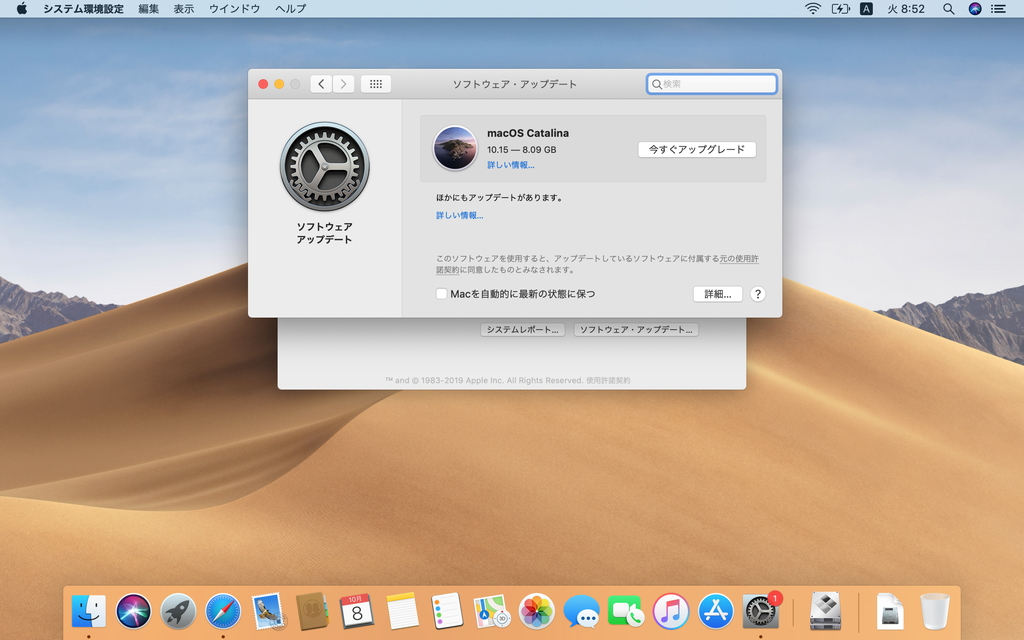Screen dimensions: 1024x640
Task: Click the システムレポート button
Action: coord(521,329)
